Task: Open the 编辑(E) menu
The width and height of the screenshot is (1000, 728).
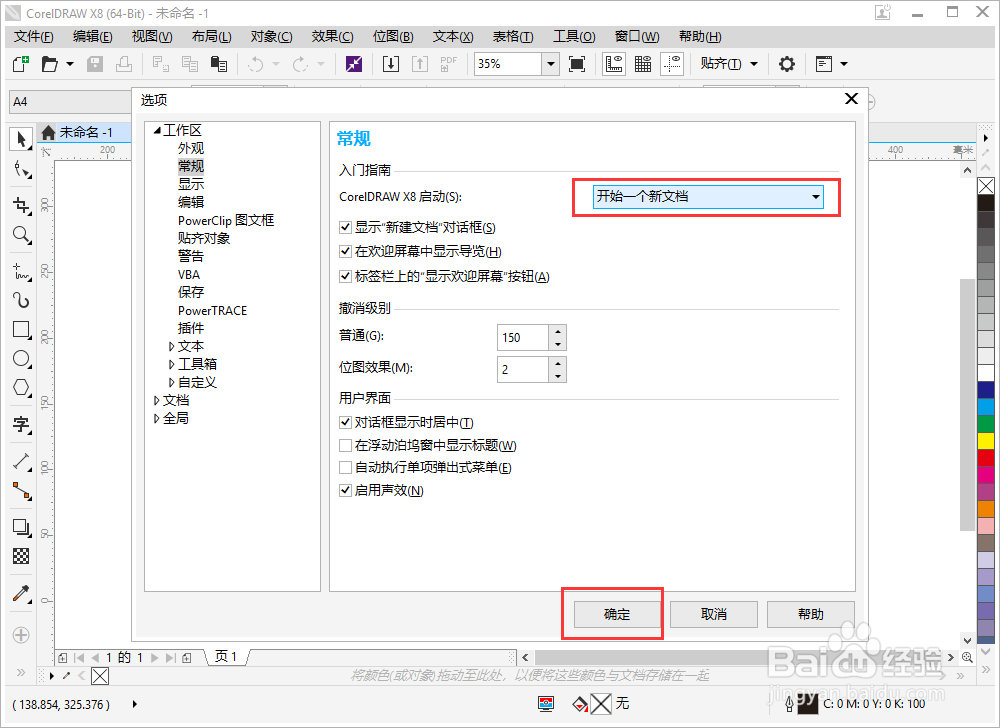Action: (92, 37)
